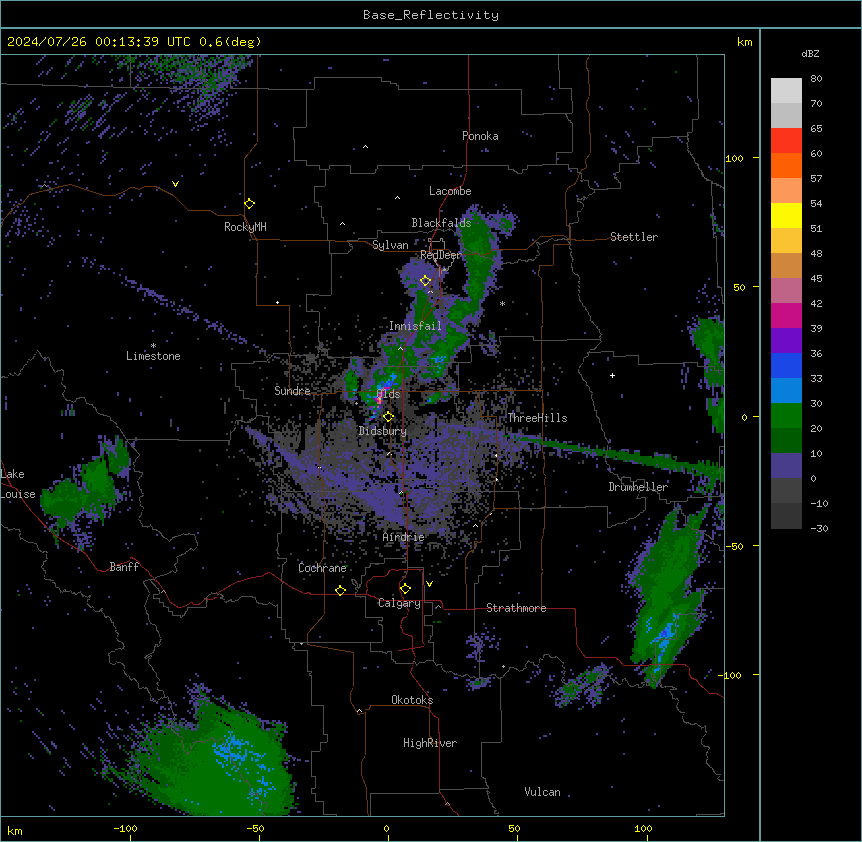Click the green swatch between 30 and 20
This screenshot has height=842, width=862.
tap(786, 416)
